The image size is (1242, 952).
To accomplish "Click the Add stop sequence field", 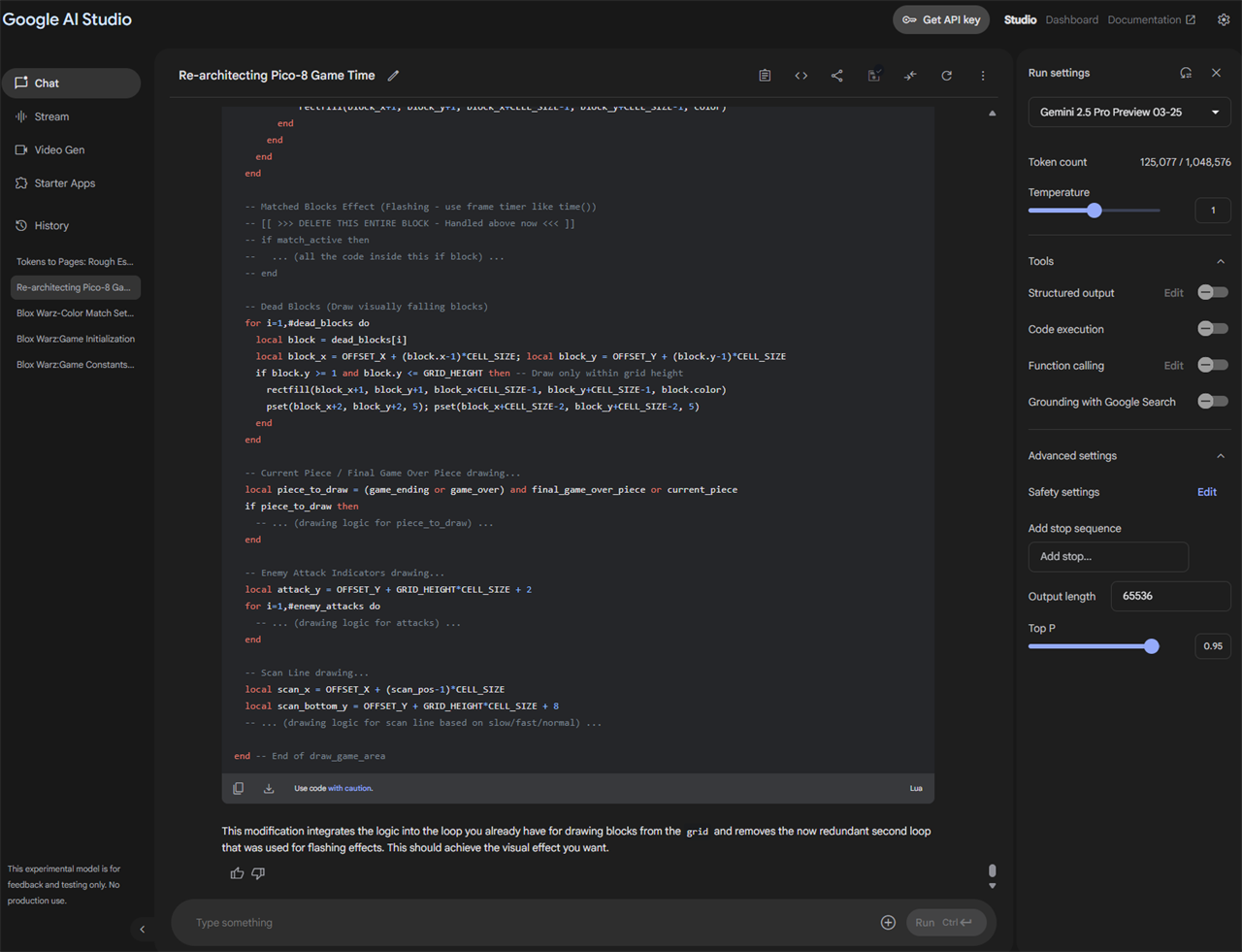I will tap(1108, 557).
